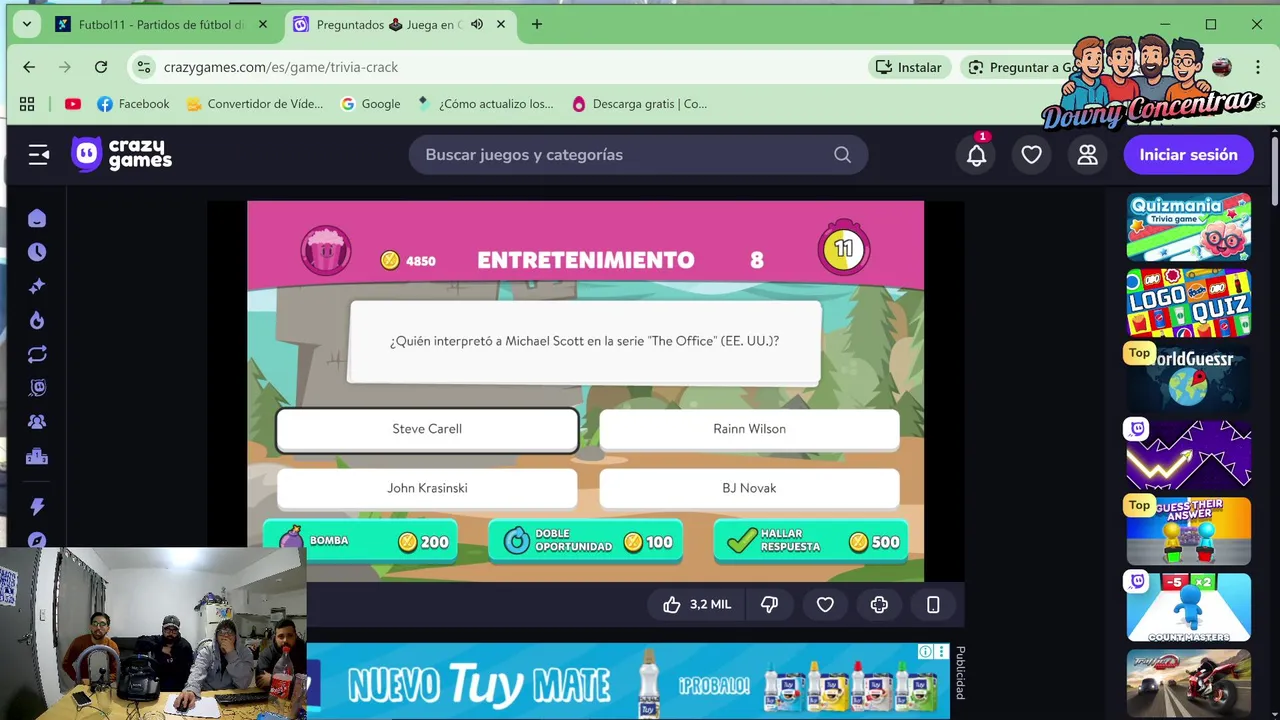Go back in browser history
The width and height of the screenshot is (1280, 720).
pyautogui.click(x=29, y=67)
